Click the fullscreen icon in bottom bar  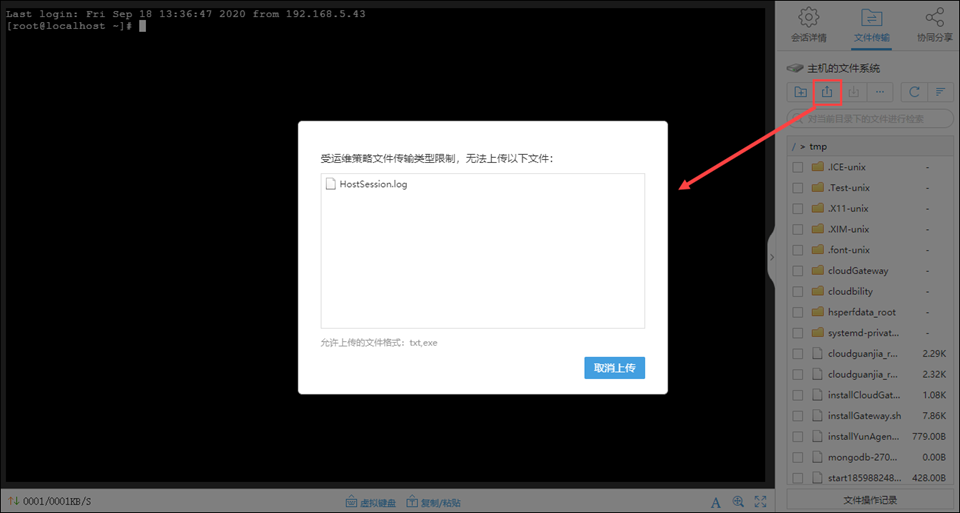point(761,502)
